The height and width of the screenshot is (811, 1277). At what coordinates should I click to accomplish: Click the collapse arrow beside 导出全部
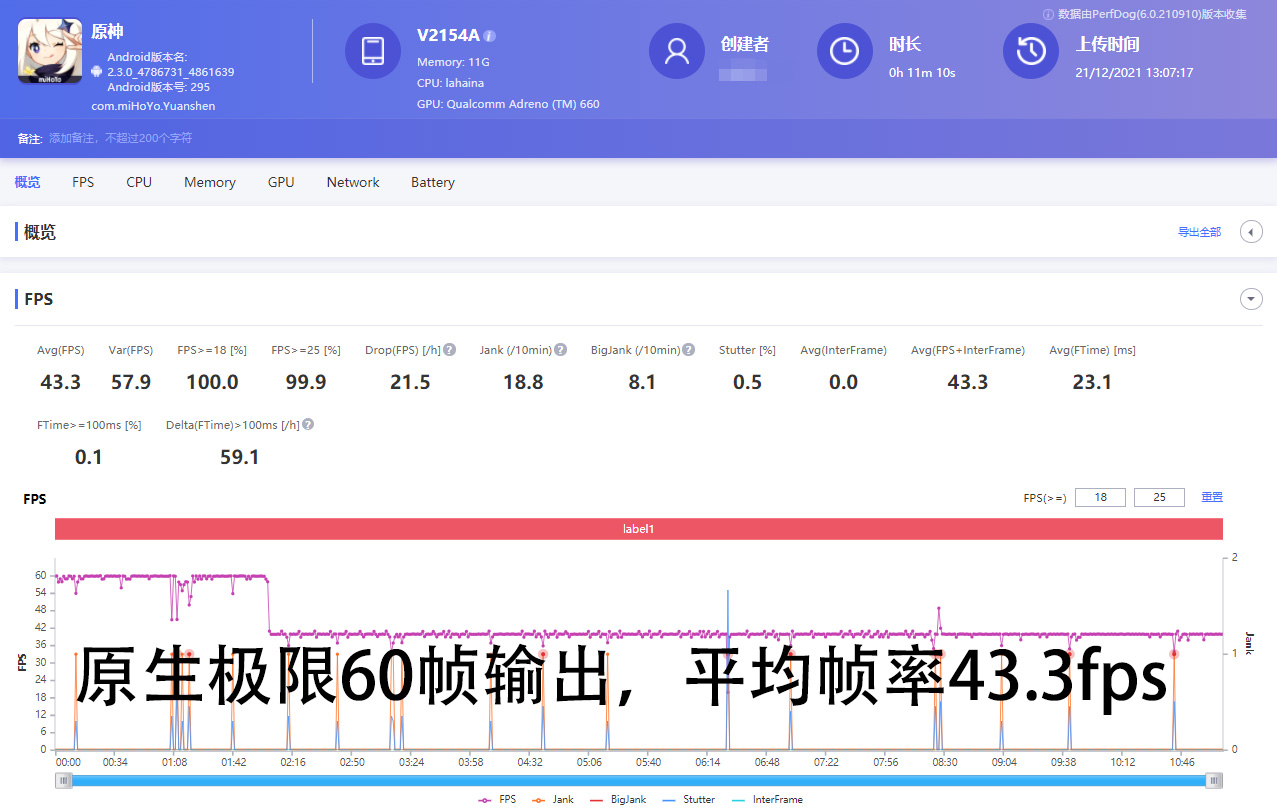point(1251,231)
